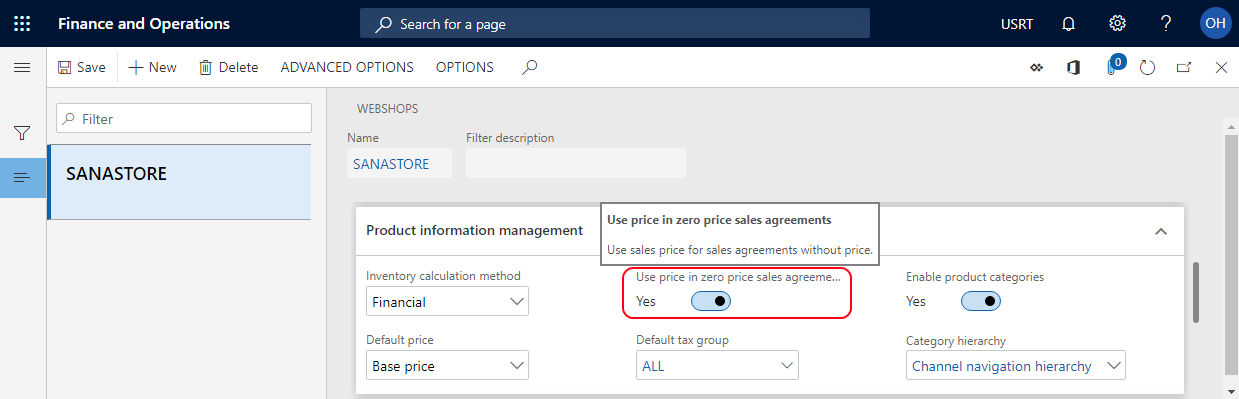The image size is (1239, 399).
Task: Collapse the Product information management section
Action: coord(1161,231)
